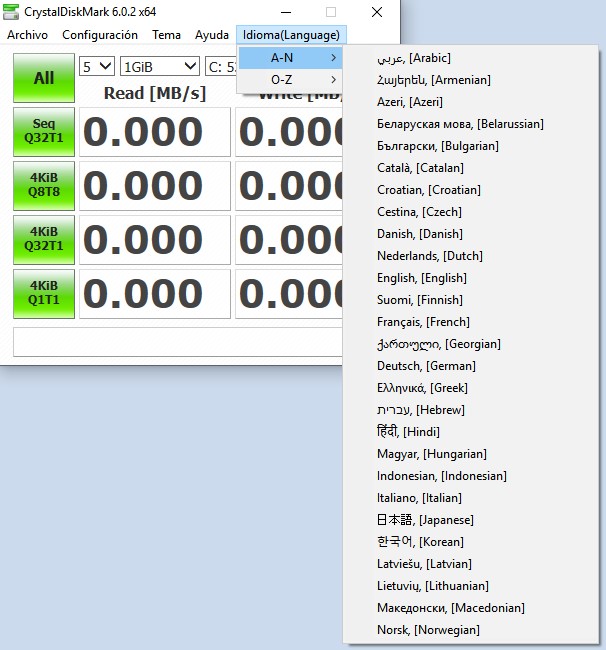Viewport: 606px width, 650px height.
Task: Select Hebrew language
Action: pyautogui.click(x=471, y=410)
